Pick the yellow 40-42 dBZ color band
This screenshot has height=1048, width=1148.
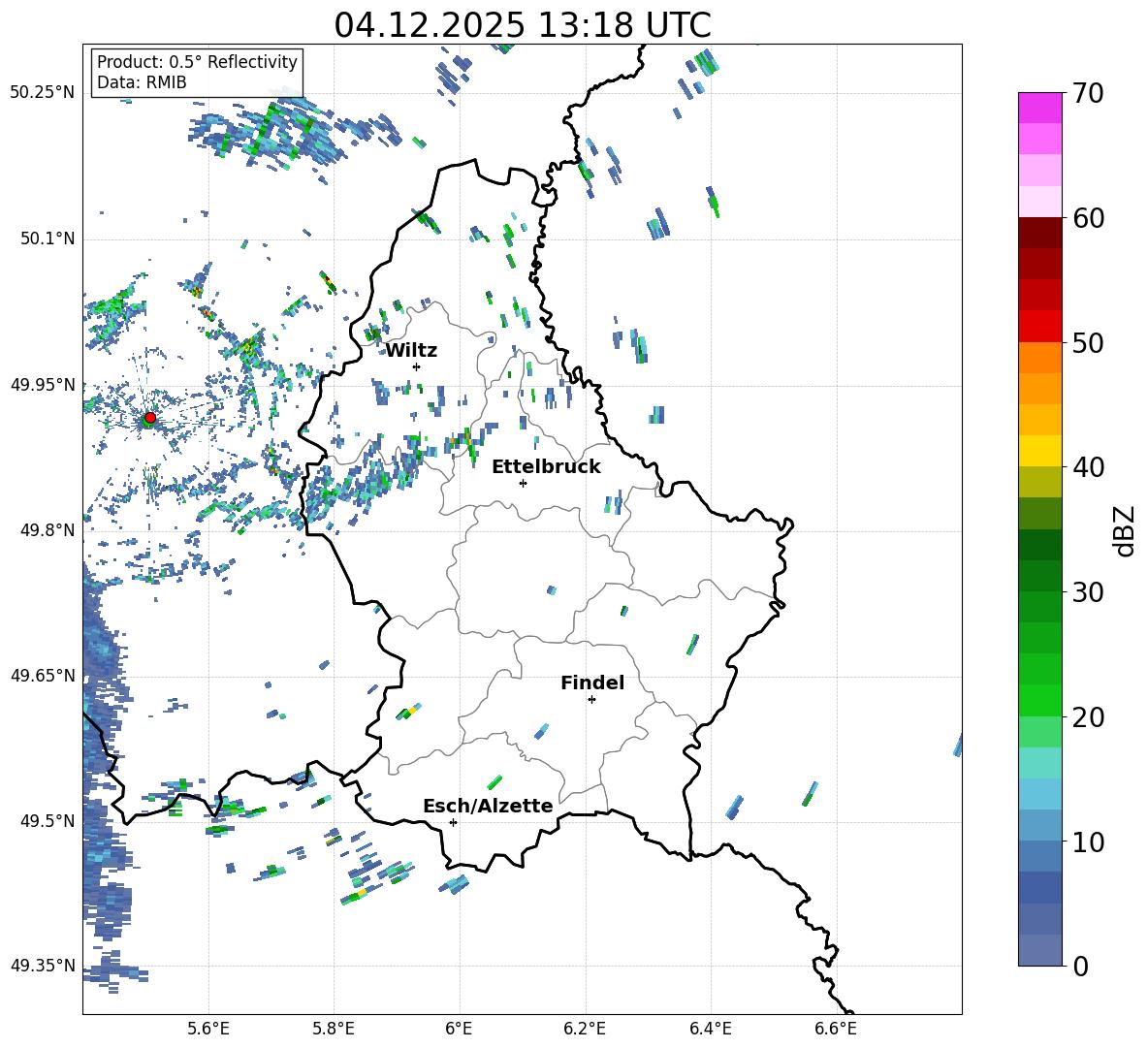[1040, 451]
